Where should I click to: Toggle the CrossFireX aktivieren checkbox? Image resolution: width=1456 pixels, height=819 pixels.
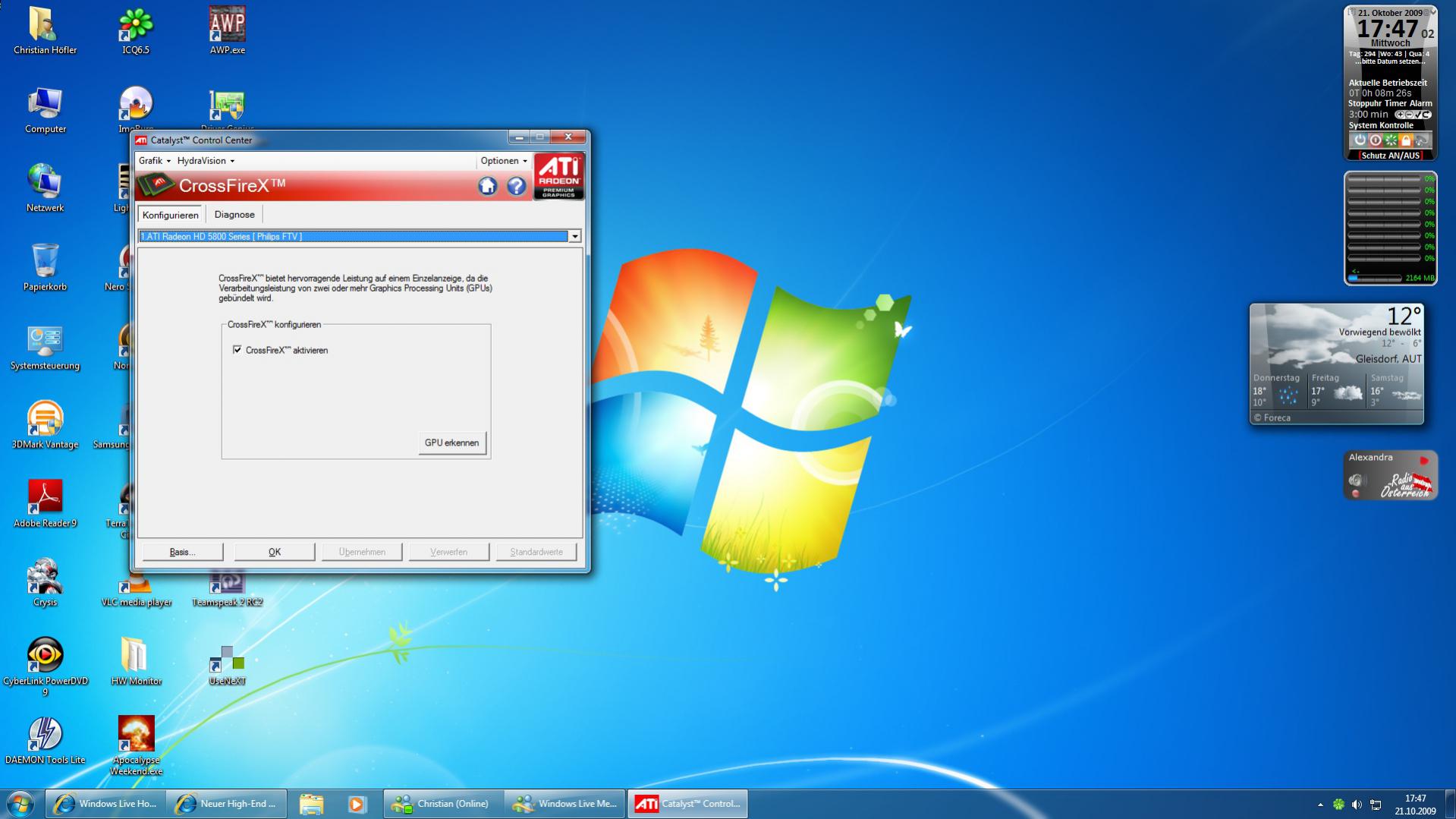click(x=237, y=350)
